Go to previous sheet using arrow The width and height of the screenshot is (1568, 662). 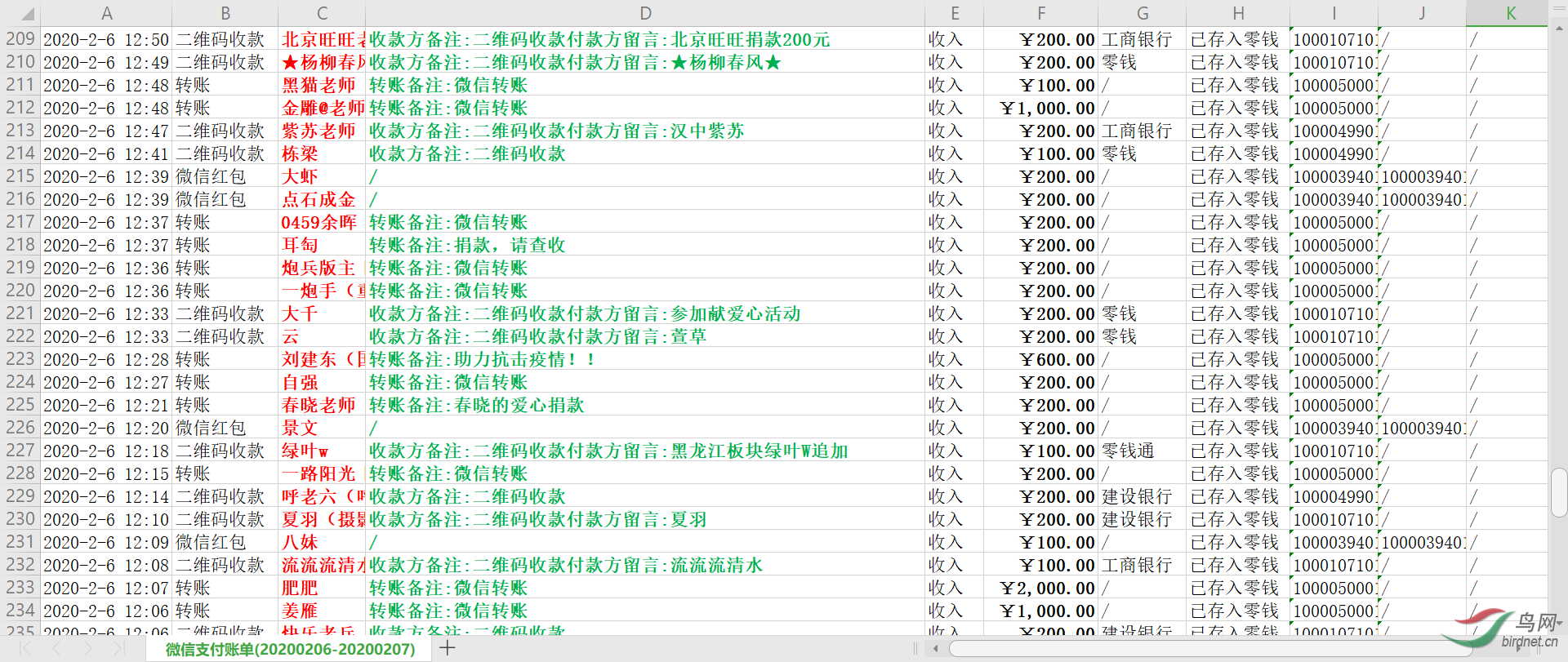(x=56, y=648)
